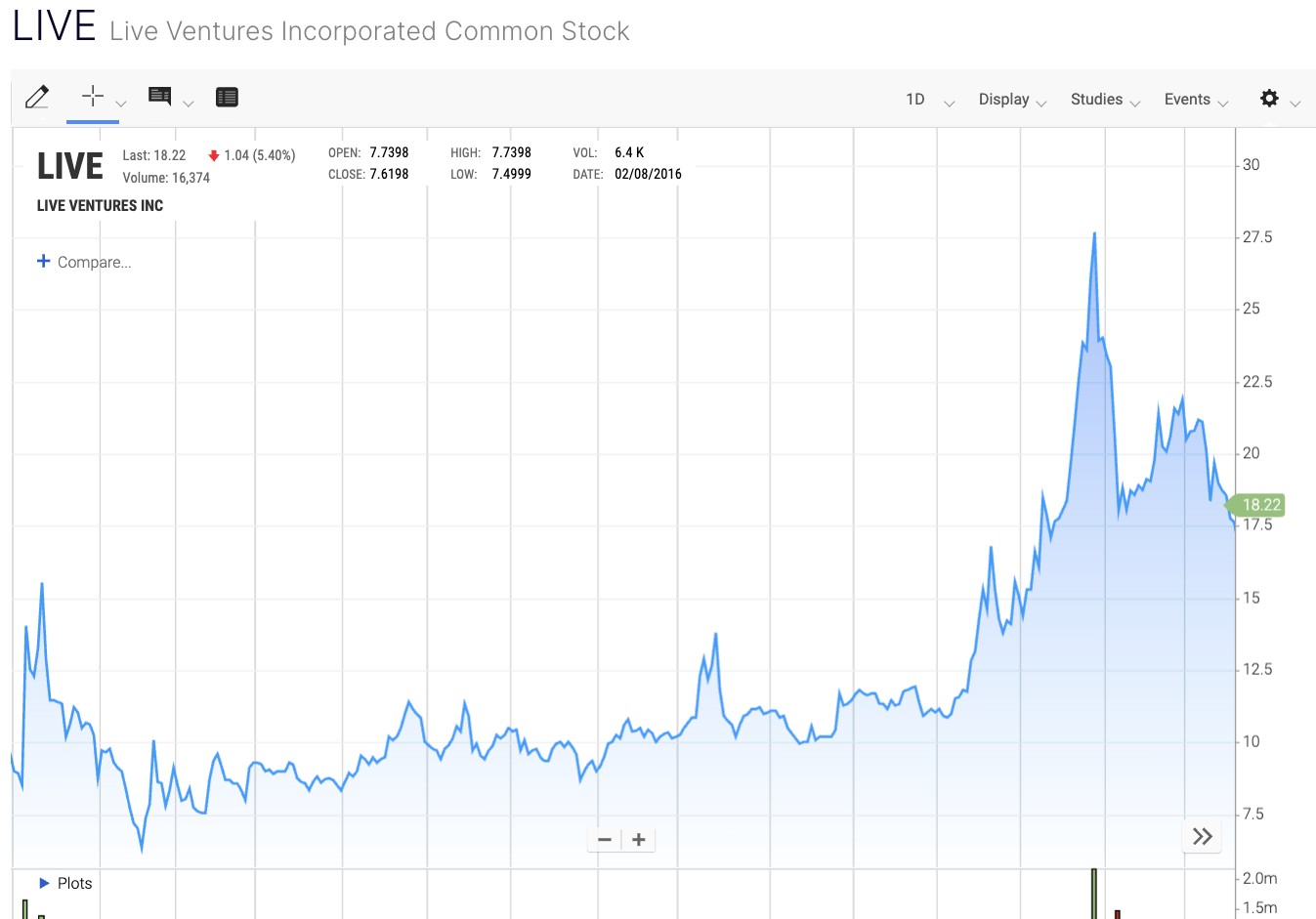
Task: Choose the annotation comment tool icon
Action: tap(160, 96)
